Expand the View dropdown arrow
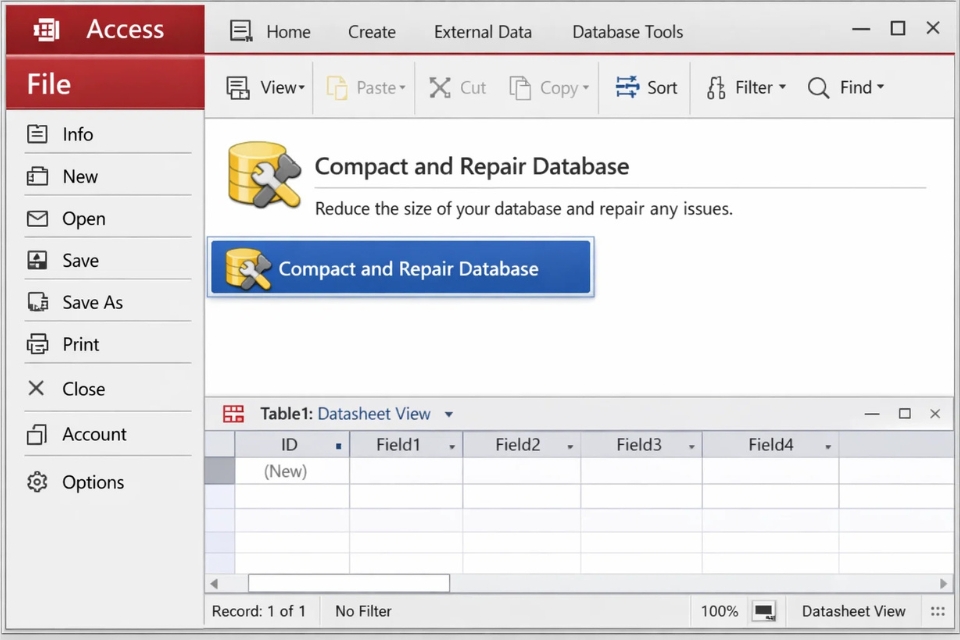Image resolution: width=960 pixels, height=640 pixels. click(x=301, y=88)
